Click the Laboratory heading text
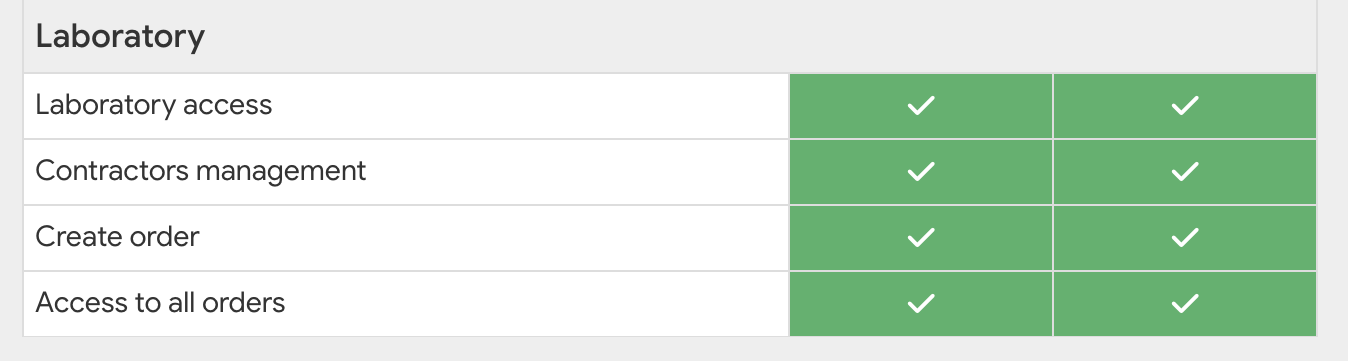Image resolution: width=1348 pixels, height=361 pixels. (120, 37)
